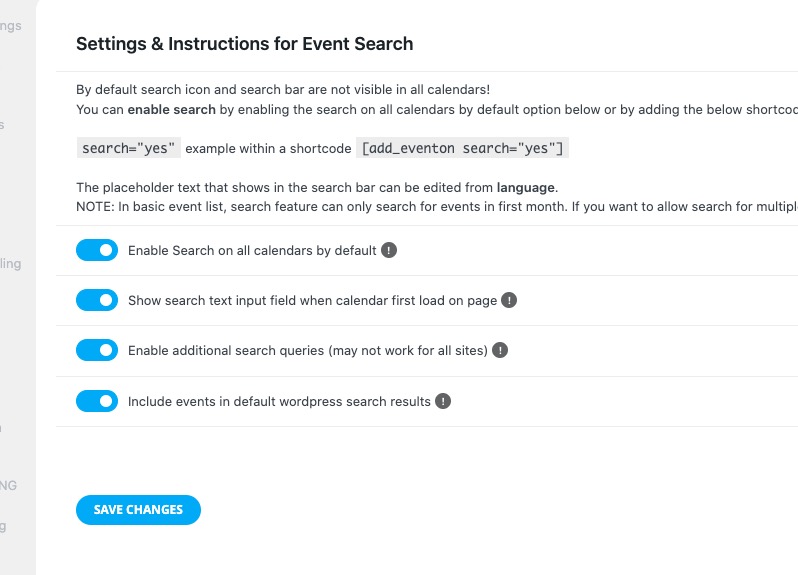Click Settings & Instructions for Event Search heading
The height and width of the screenshot is (575, 798).
point(245,44)
